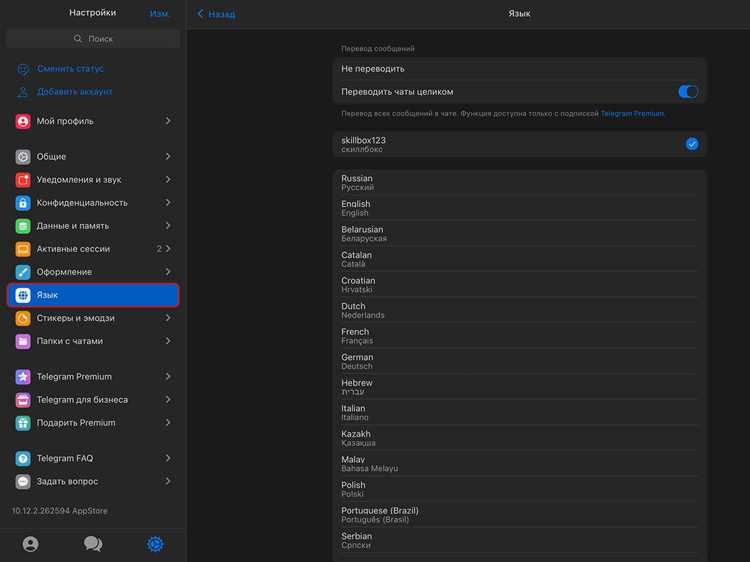Open the Данные и память menu item
Image resolution: width=750 pixels, height=562 pixels.
click(93, 226)
